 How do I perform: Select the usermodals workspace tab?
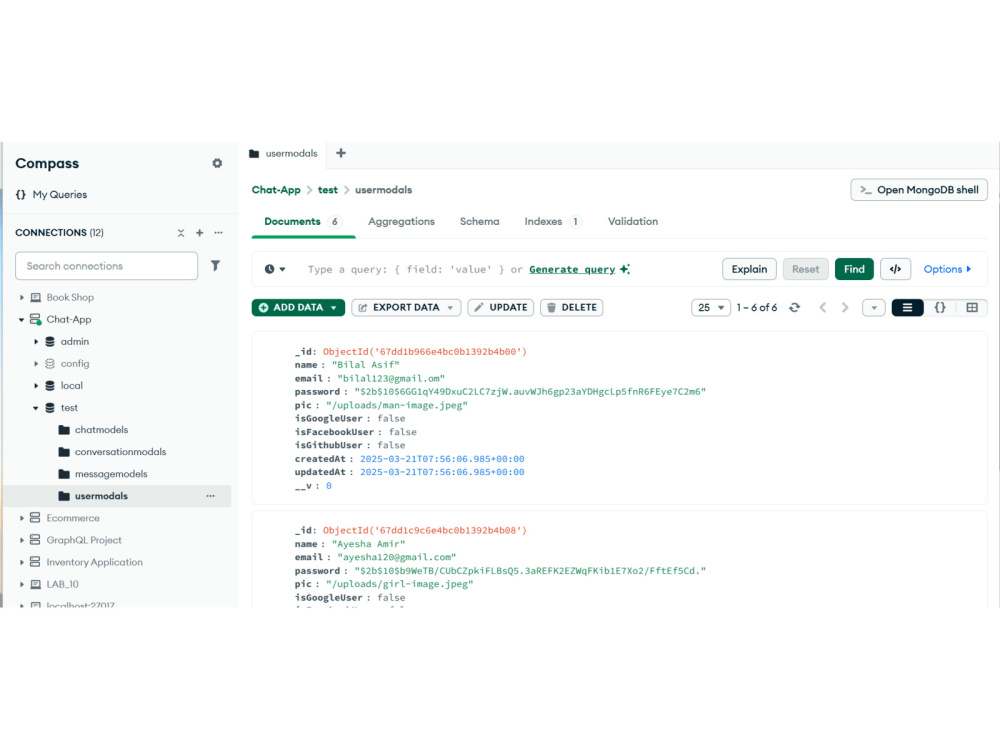point(283,154)
